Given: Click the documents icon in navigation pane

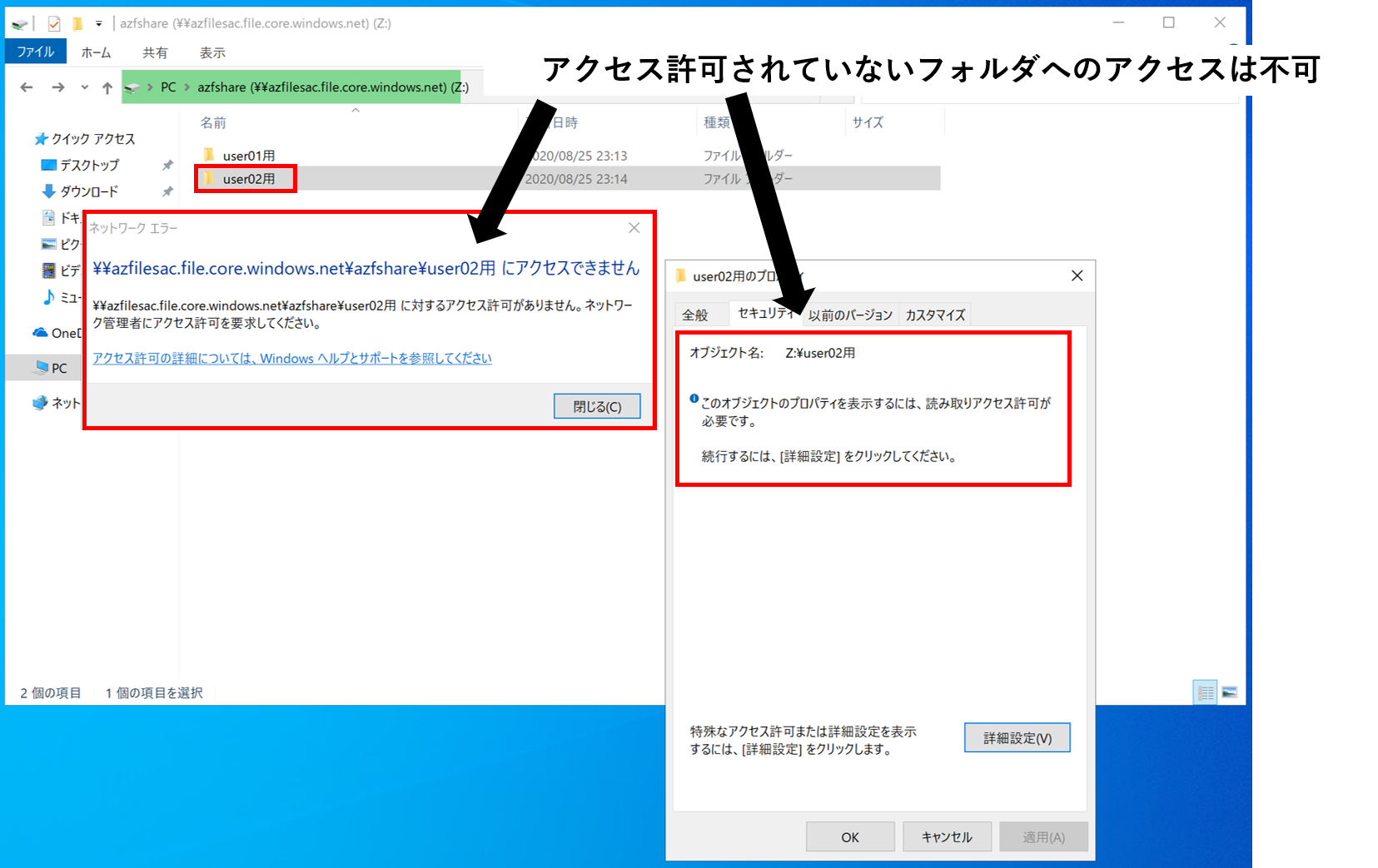Looking at the screenshot, I should [48, 218].
